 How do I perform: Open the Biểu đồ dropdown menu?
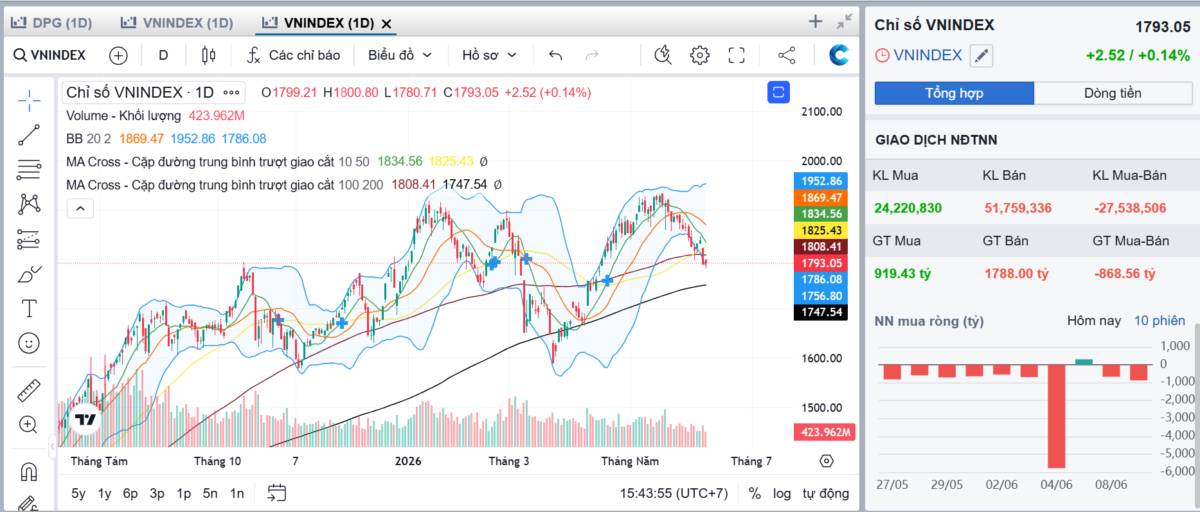400,55
